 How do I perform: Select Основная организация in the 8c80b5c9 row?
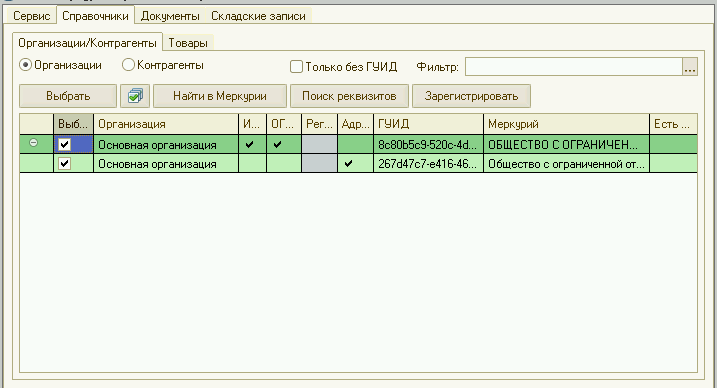166,144
